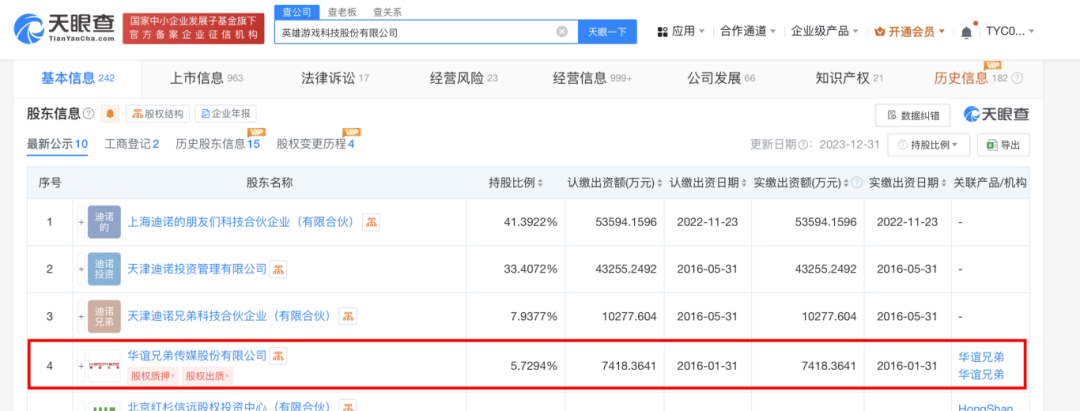Open 北京红杉信远股权投资中心 link
The width and height of the screenshot is (1080, 411).
230,406
